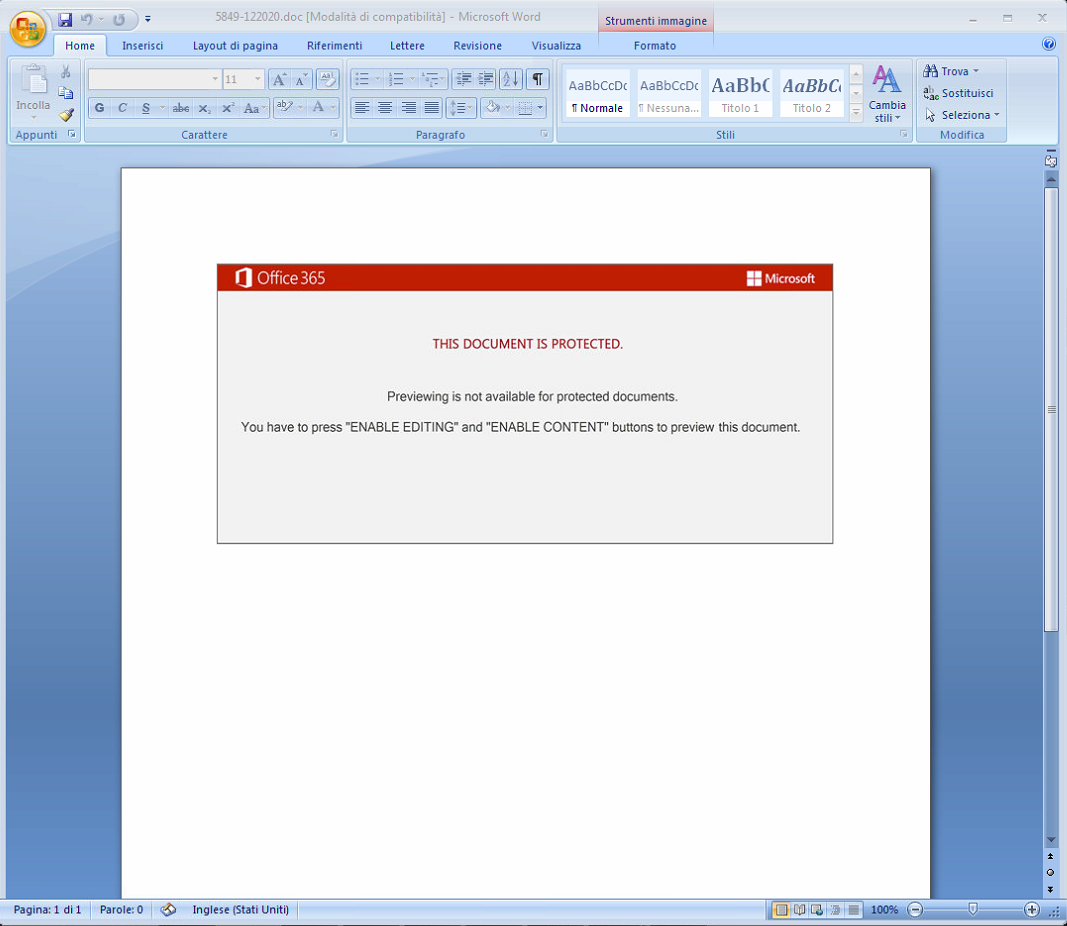Click the proofing status icon in the status bar
Viewport: 1067px width, 926px height.
(x=168, y=909)
